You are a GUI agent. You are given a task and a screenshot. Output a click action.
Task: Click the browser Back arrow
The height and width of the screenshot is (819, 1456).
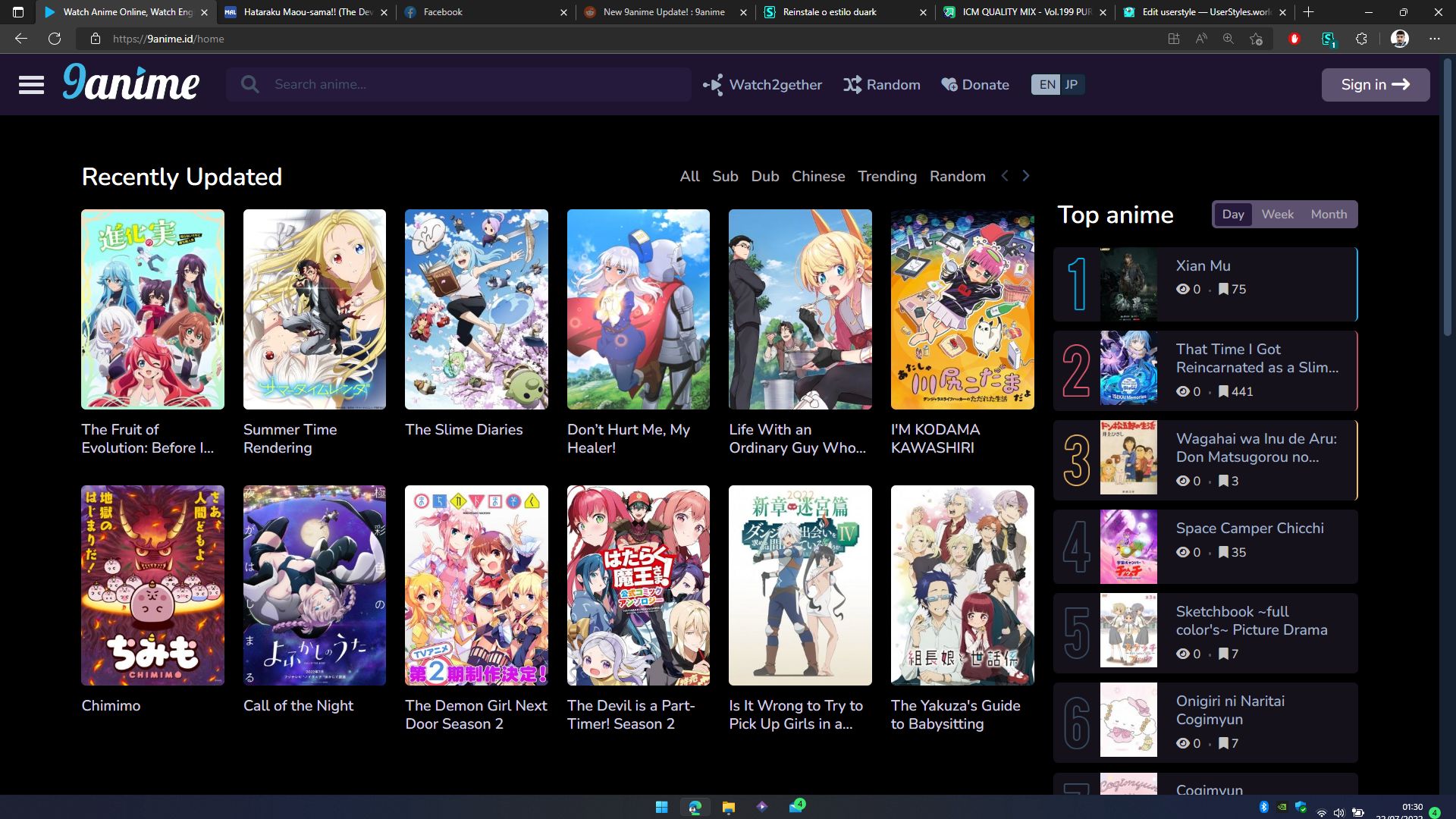point(21,39)
